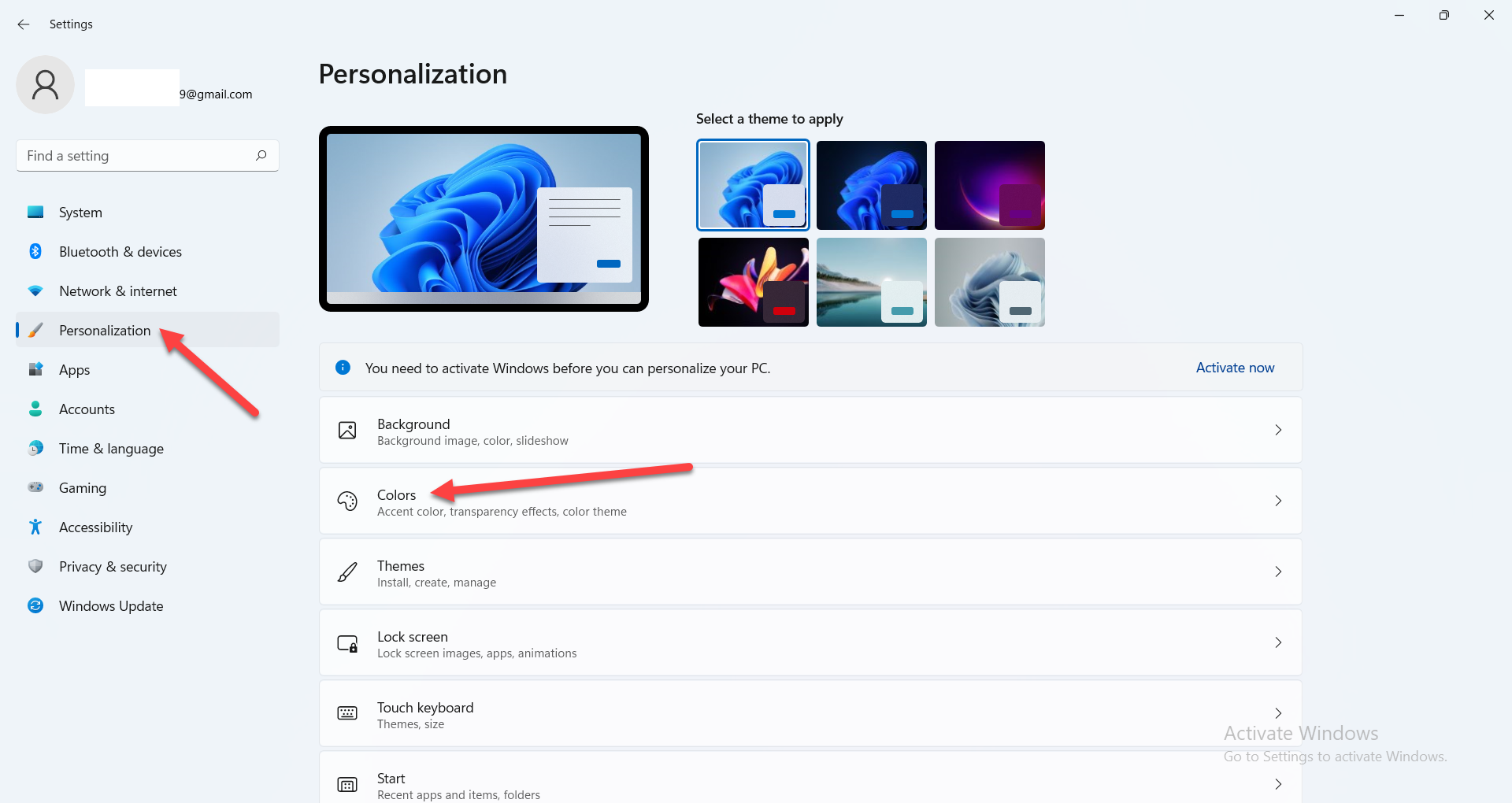Viewport: 1512px width, 803px height.
Task: Select Time & language in sidebar
Action: coord(111,449)
